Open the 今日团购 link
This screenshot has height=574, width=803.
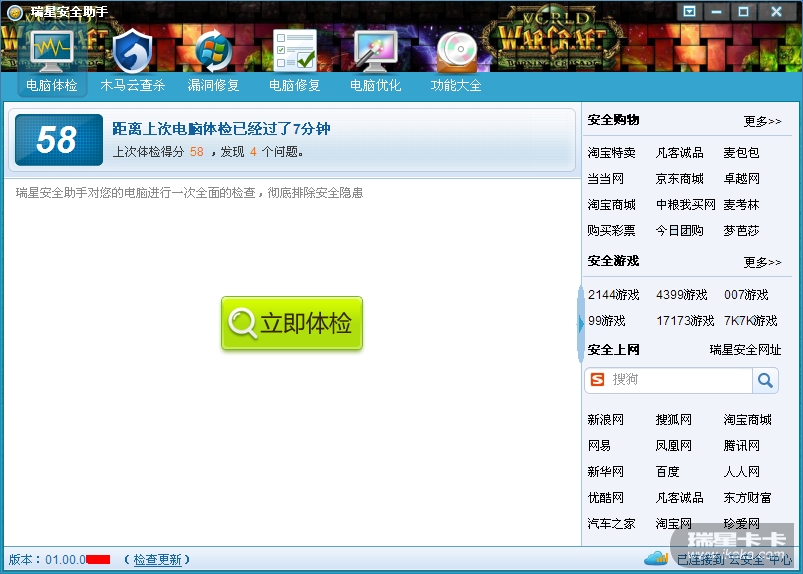[679, 230]
